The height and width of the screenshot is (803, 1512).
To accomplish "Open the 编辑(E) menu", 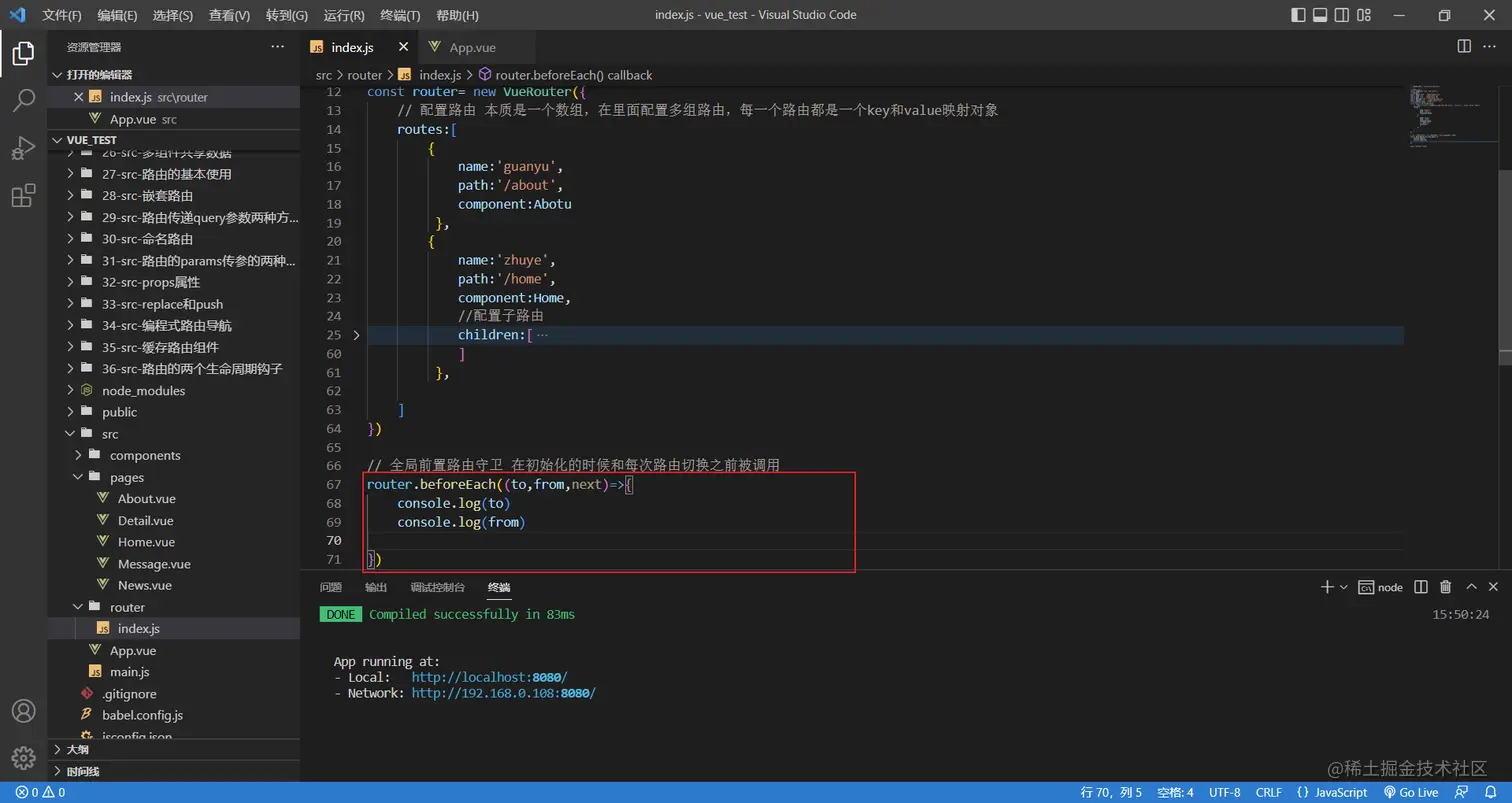I will 118,15.
